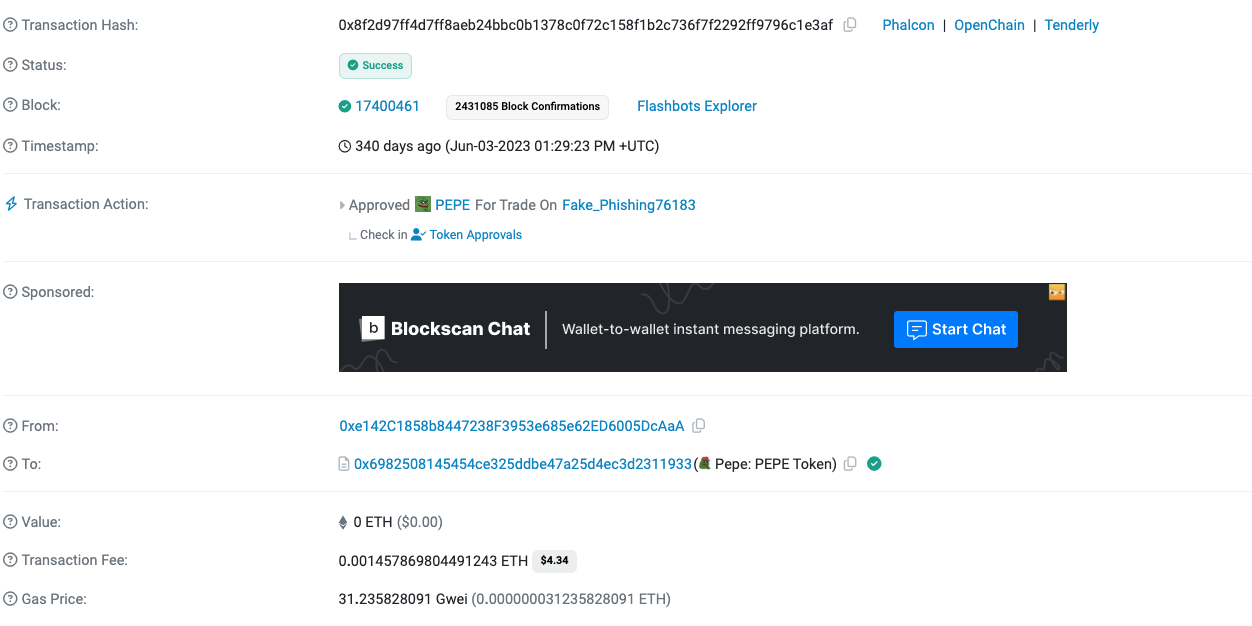
Task: Open transaction in Tenderly
Action: point(1071,25)
